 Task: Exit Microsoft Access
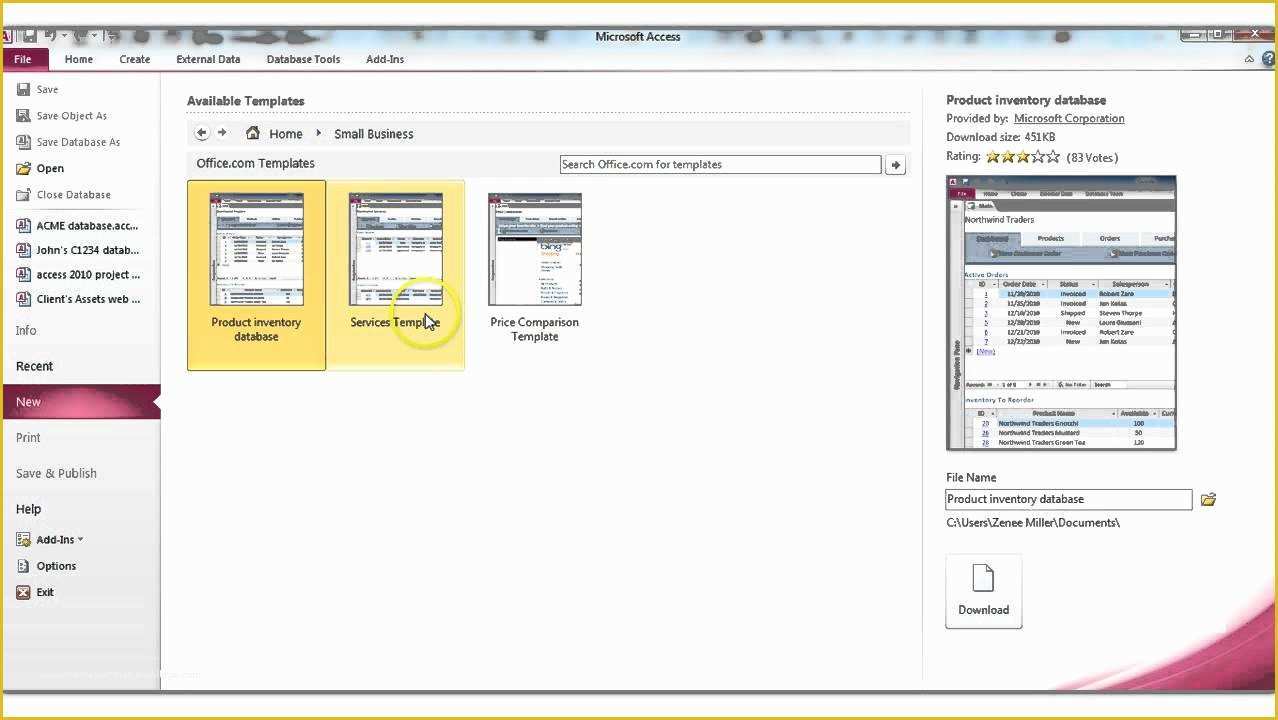coord(35,592)
